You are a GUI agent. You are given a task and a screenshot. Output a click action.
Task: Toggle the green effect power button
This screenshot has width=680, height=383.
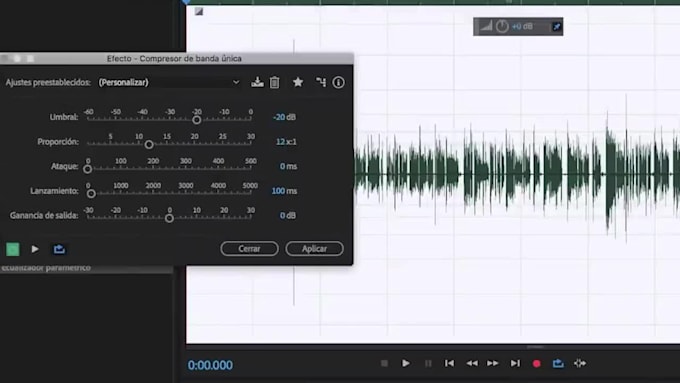13,249
